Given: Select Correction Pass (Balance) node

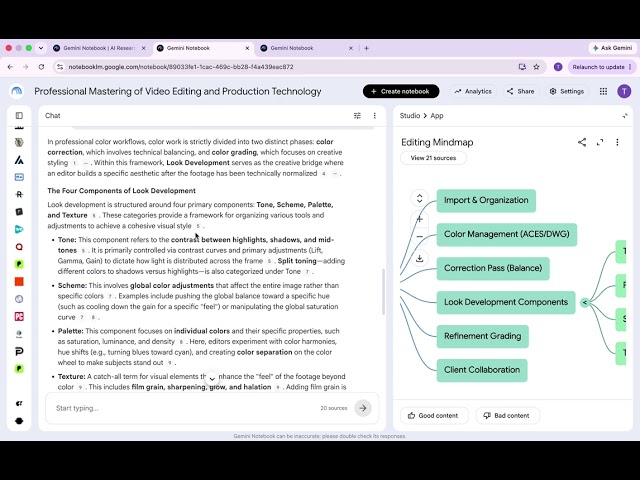Looking at the screenshot, I should pyautogui.click(x=493, y=268).
